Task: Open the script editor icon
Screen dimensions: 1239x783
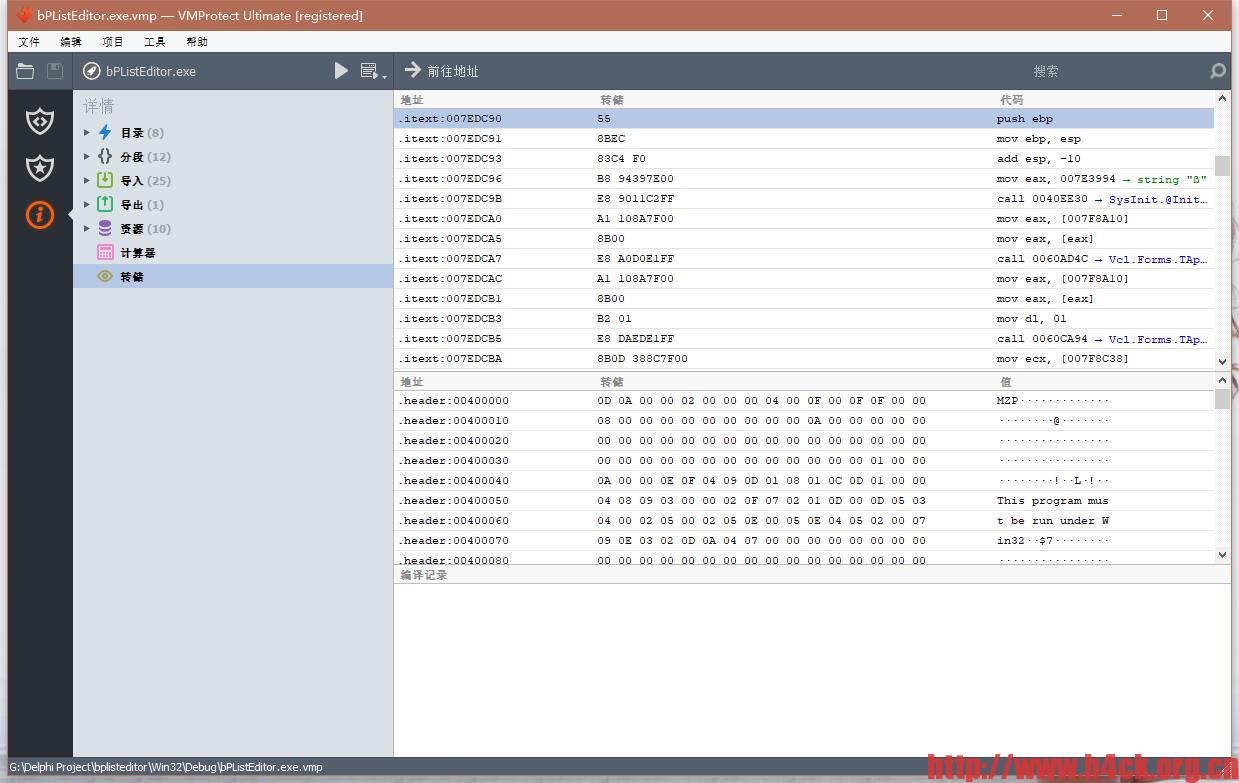Action: click(368, 70)
